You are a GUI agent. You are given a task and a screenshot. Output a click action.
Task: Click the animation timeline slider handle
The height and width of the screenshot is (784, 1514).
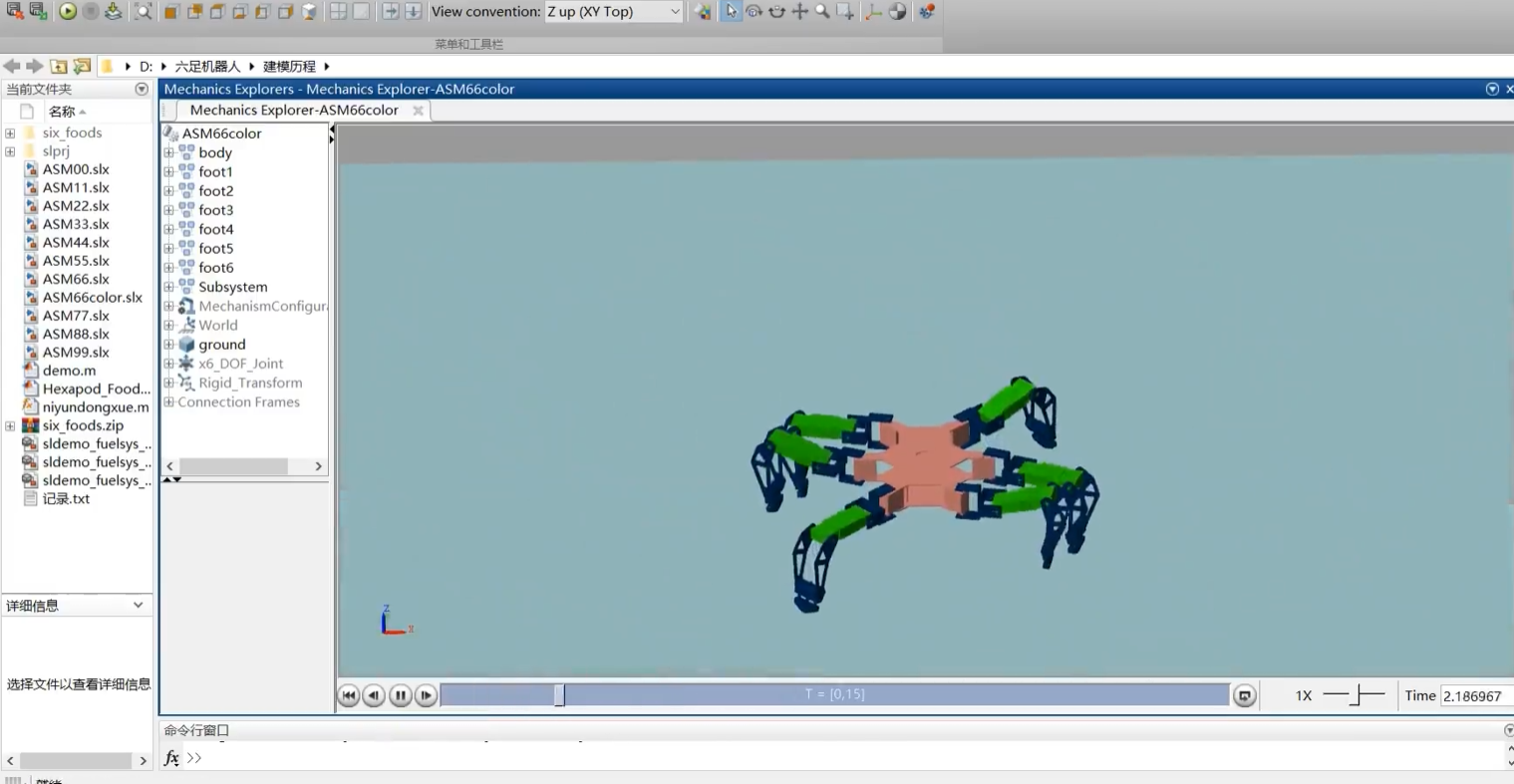click(x=559, y=695)
